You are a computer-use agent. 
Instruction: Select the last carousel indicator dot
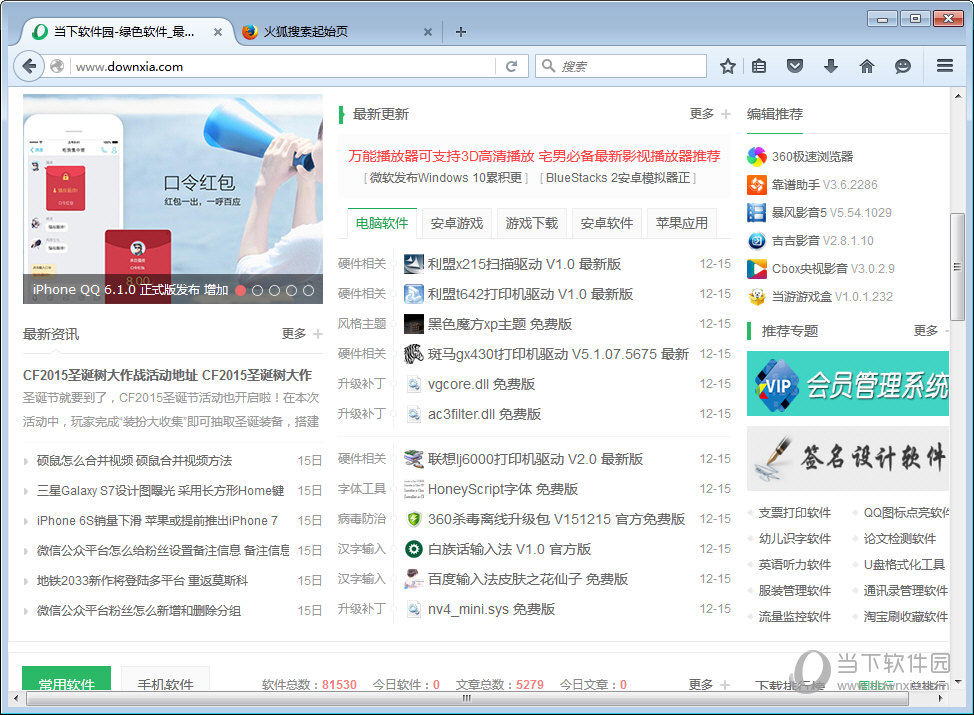pos(309,291)
